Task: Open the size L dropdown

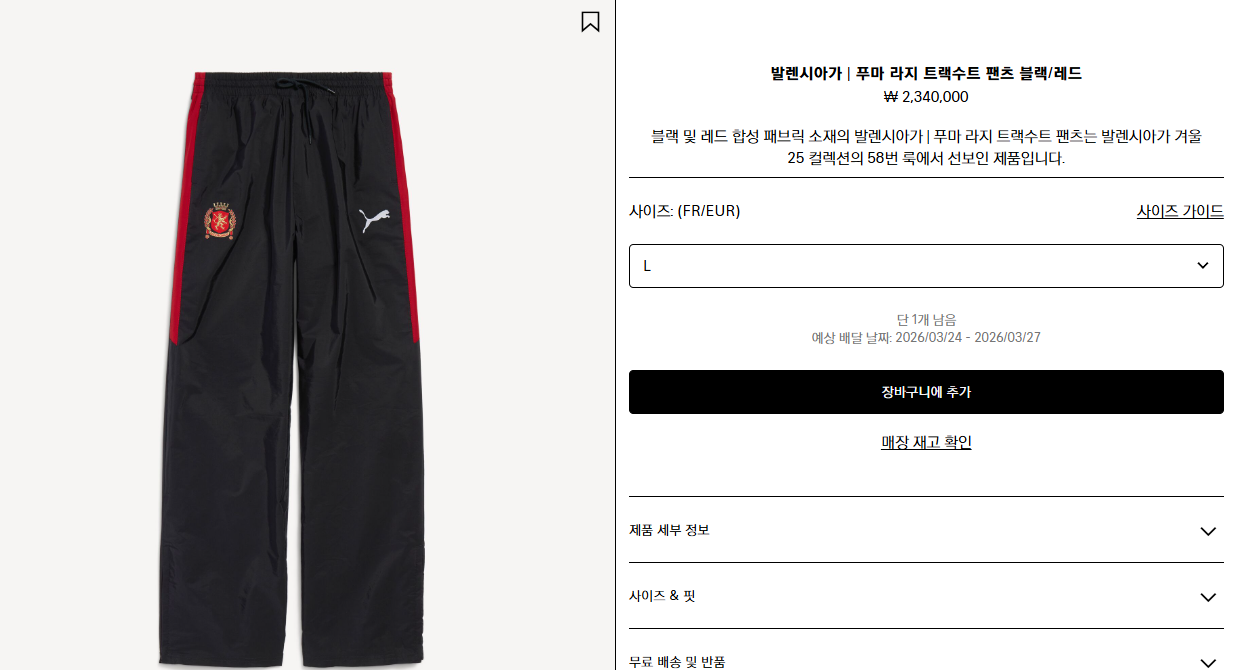Action: point(926,266)
